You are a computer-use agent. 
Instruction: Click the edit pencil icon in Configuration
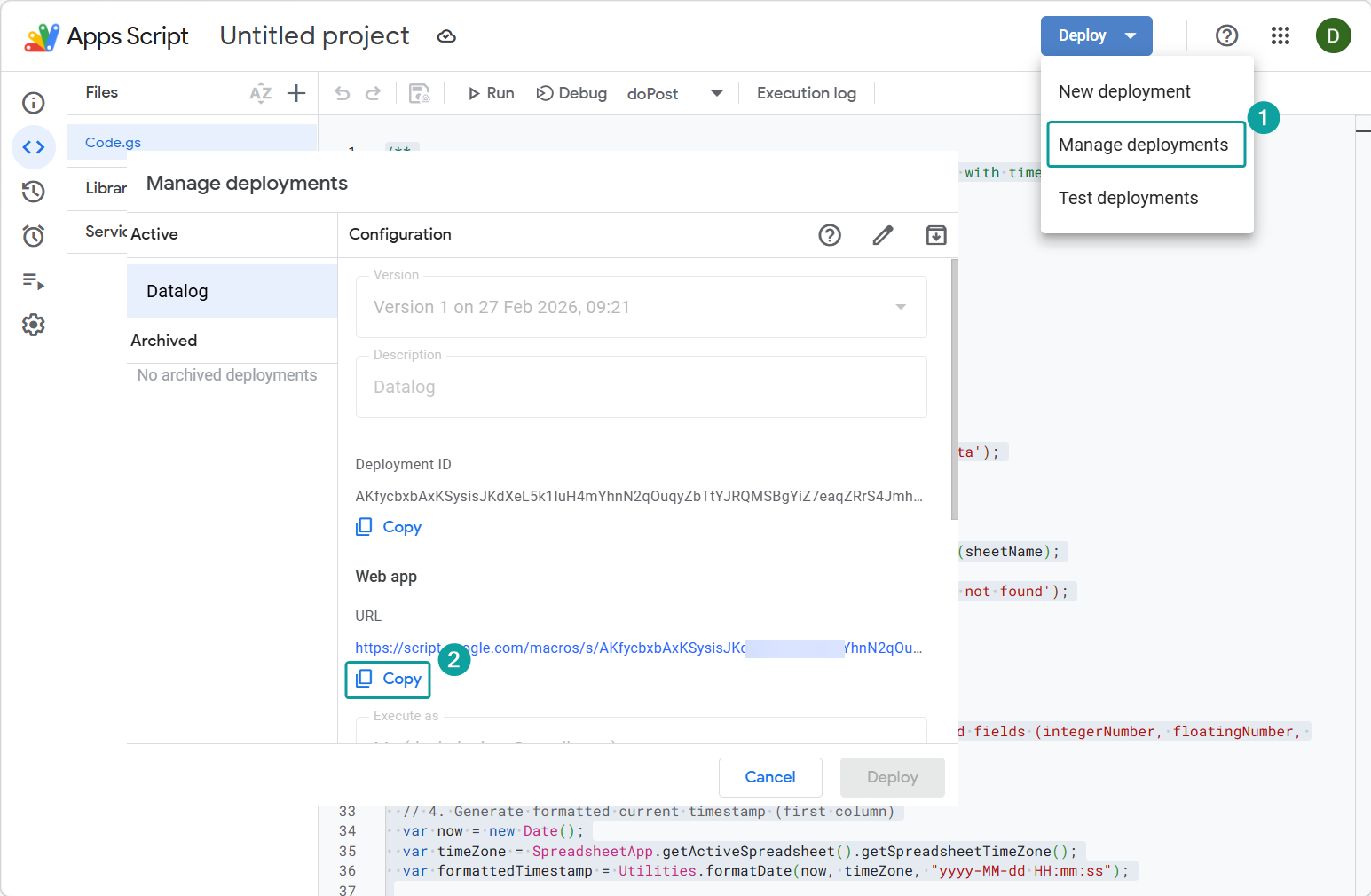click(x=882, y=235)
